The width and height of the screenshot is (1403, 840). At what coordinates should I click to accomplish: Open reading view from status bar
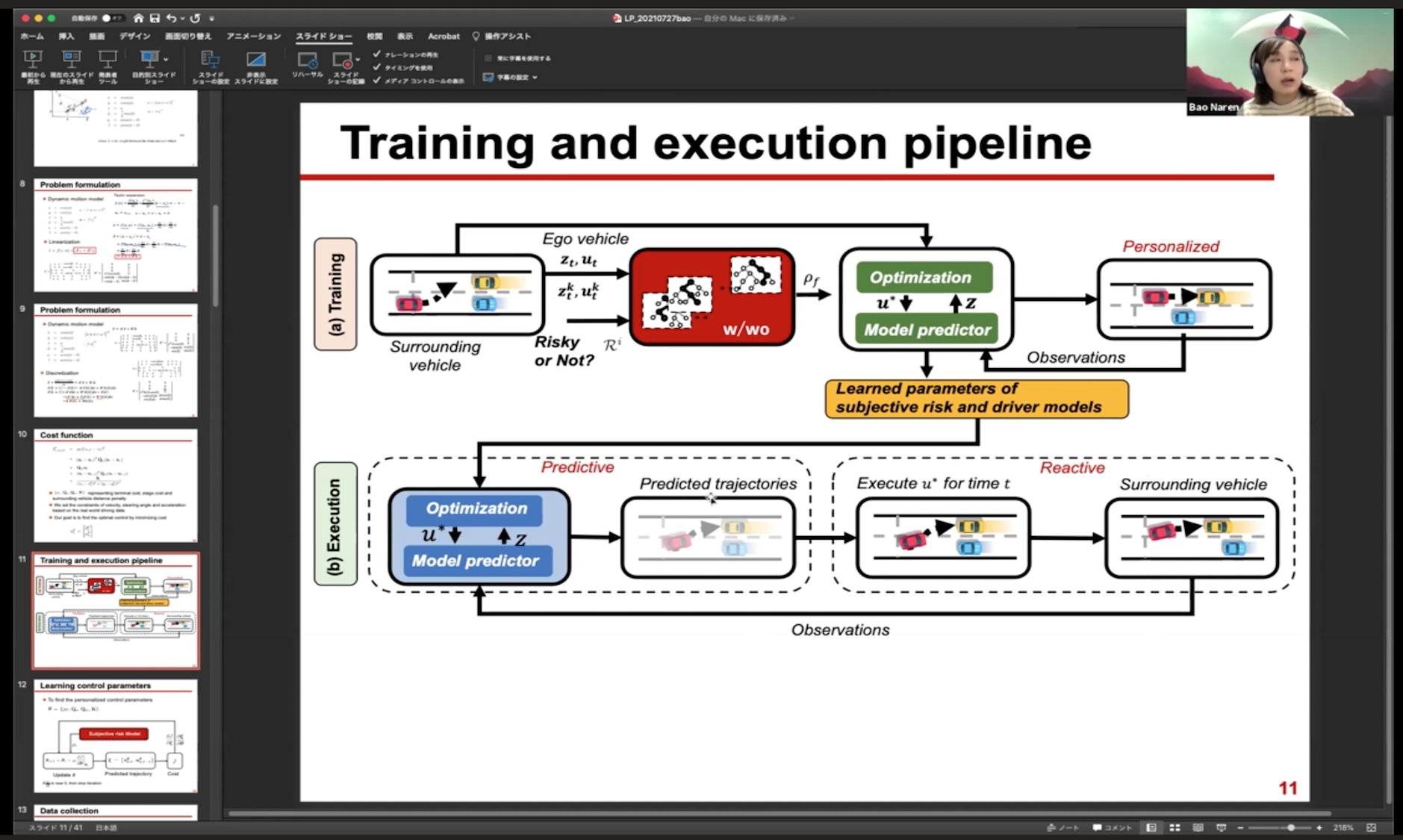1198,827
